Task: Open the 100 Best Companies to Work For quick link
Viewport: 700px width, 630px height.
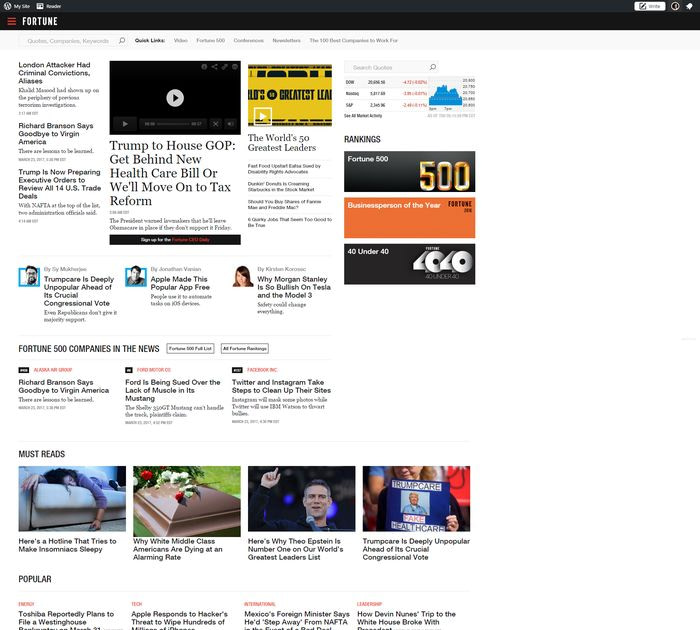Action: click(x=353, y=41)
